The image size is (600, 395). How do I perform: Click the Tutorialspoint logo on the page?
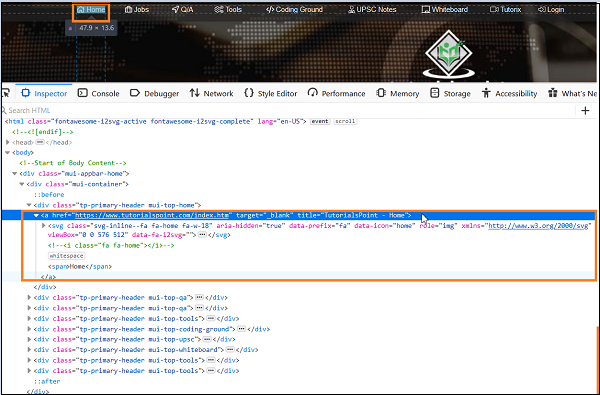click(448, 54)
